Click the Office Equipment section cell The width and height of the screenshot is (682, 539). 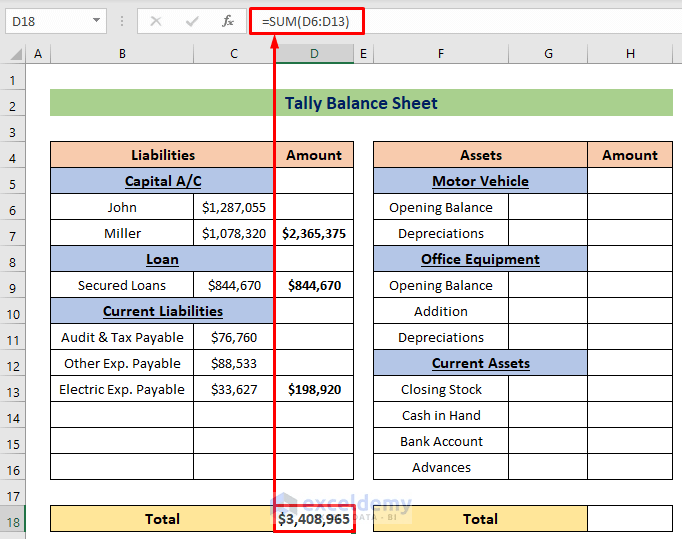[481, 259]
